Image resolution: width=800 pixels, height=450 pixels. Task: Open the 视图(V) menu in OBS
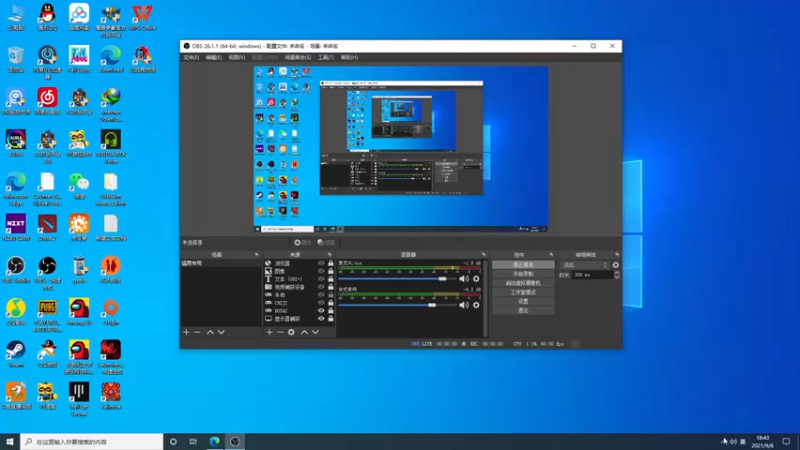click(236, 58)
